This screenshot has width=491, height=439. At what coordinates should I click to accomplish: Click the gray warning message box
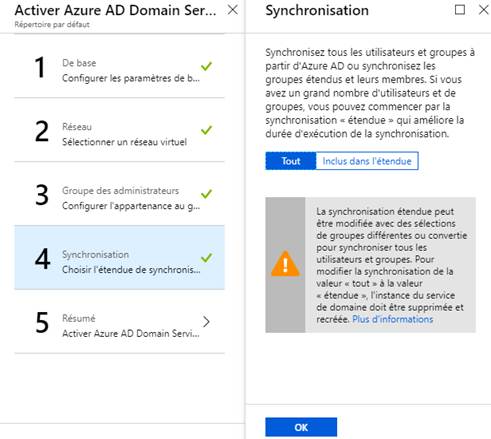[370, 265]
